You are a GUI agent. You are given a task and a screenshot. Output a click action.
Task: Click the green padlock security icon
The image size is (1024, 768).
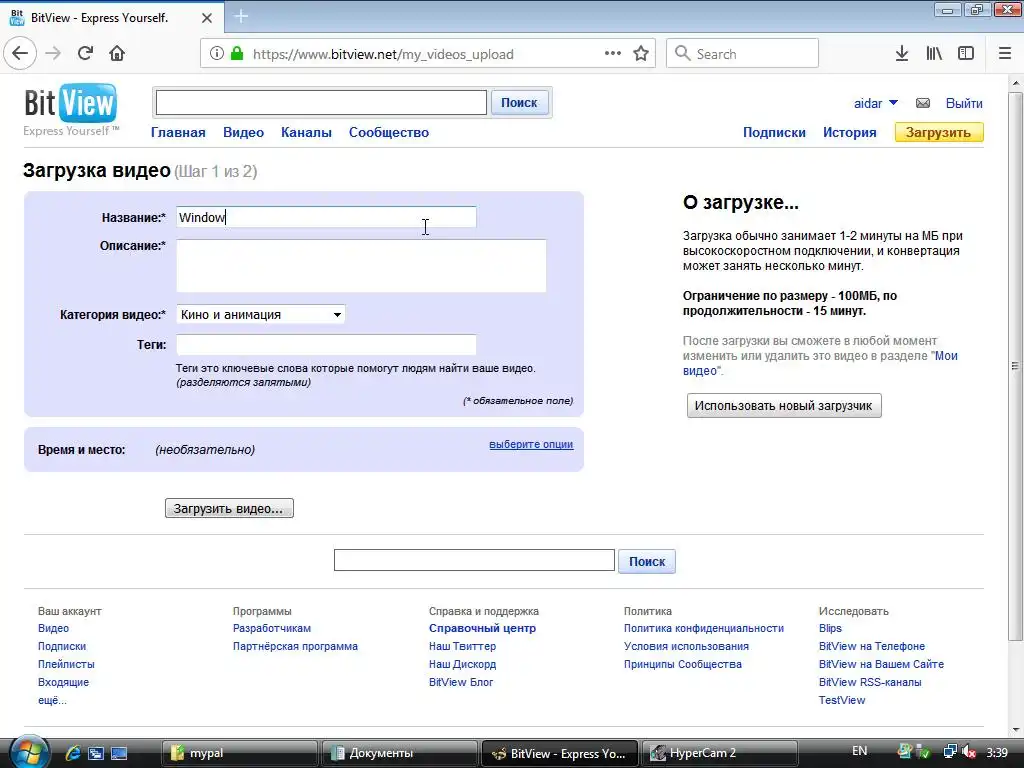click(x=237, y=54)
